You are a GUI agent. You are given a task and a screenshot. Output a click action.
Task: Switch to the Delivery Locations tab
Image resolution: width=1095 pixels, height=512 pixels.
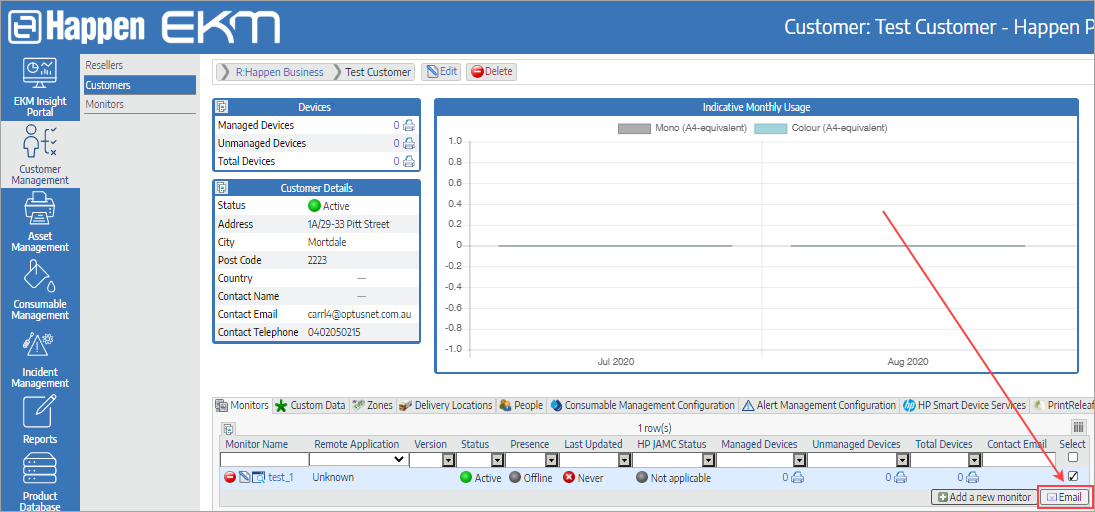(446, 405)
